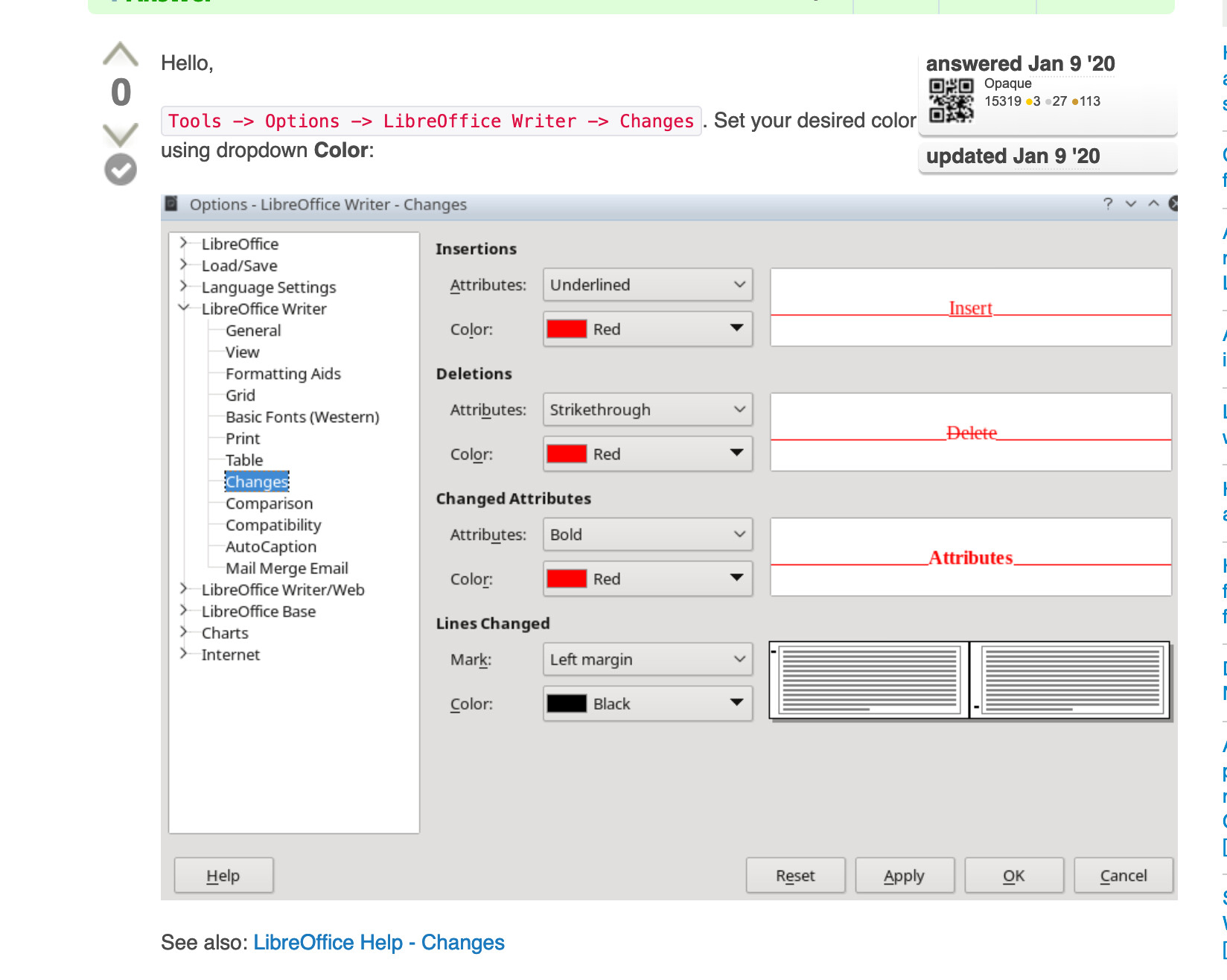This screenshot has height=980, width=1227.
Task: Downvote the answer with the down arrow
Action: click(x=120, y=134)
